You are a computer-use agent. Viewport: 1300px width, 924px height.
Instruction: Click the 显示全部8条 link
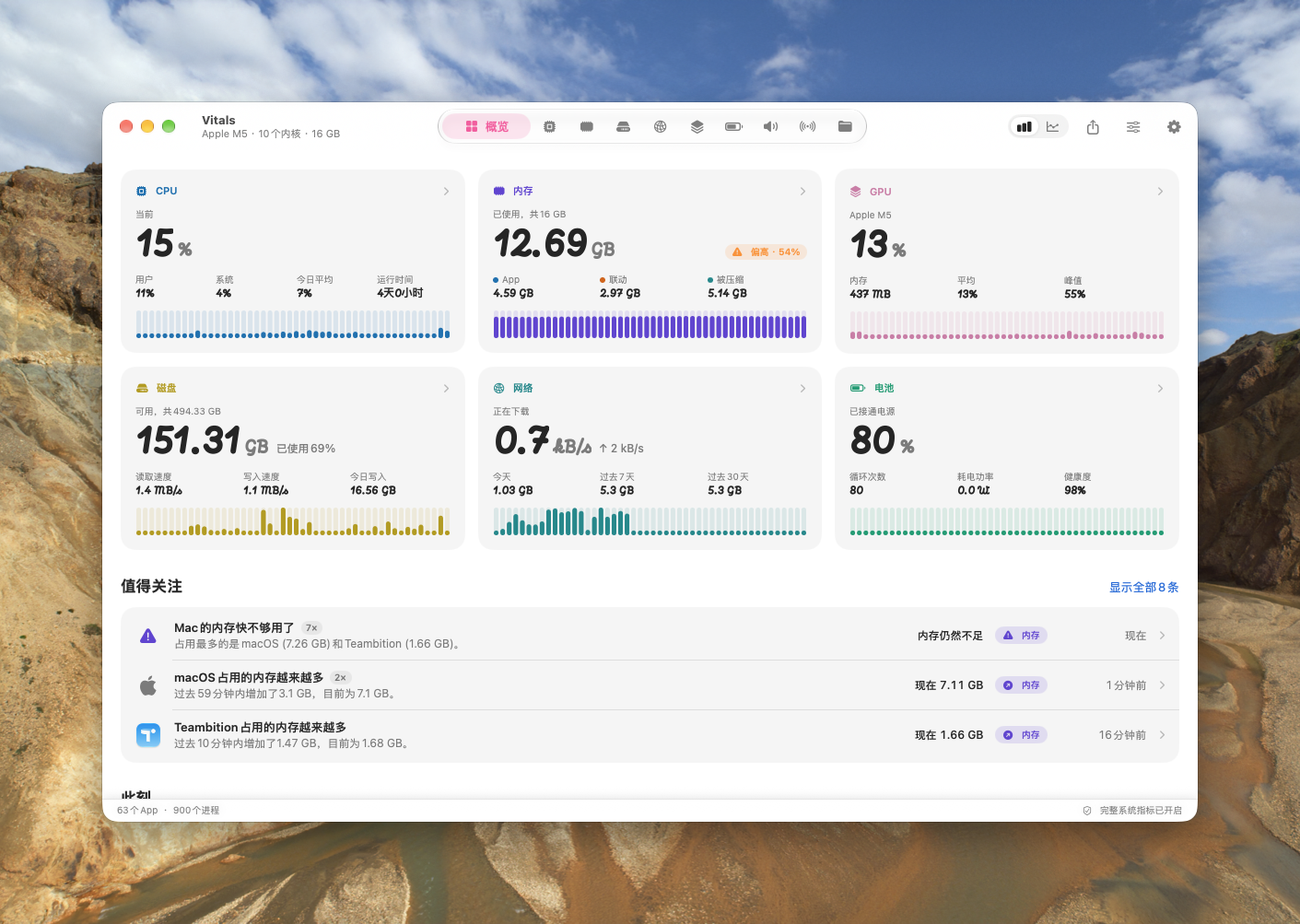point(1143,588)
